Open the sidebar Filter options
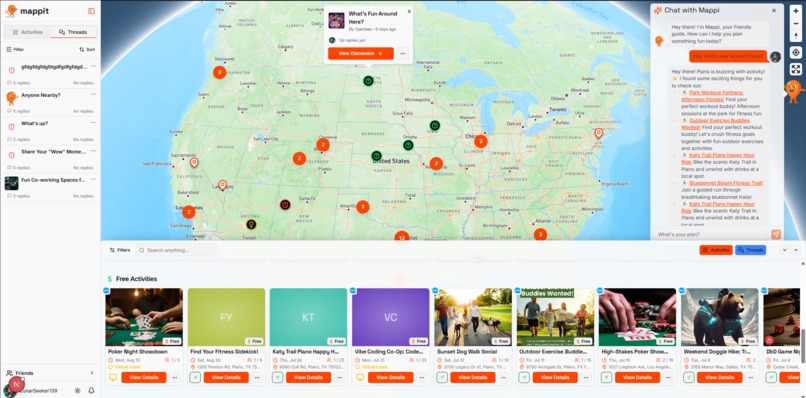 [x=15, y=49]
